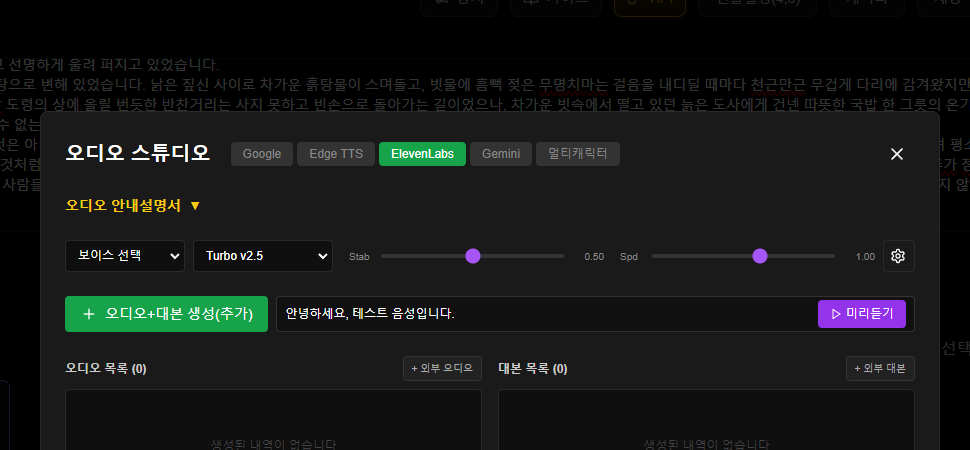This screenshot has width=970, height=450.
Task: Open the 보이스 선택 voice dropdown
Action: click(x=124, y=256)
